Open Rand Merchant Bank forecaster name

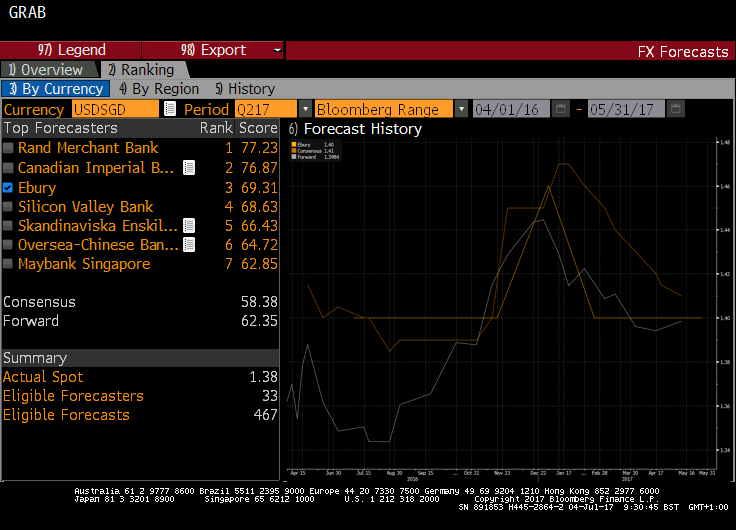tap(88, 148)
